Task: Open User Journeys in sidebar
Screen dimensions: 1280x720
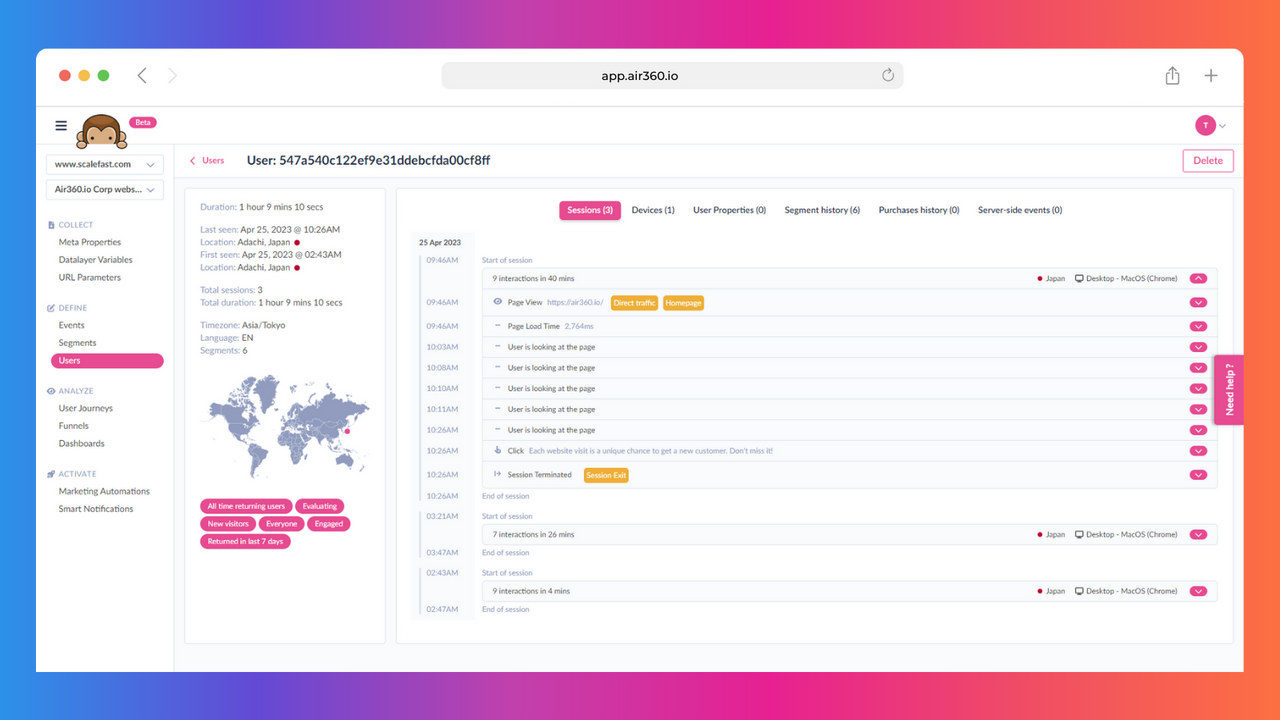Action: click(x=85, y=408)
